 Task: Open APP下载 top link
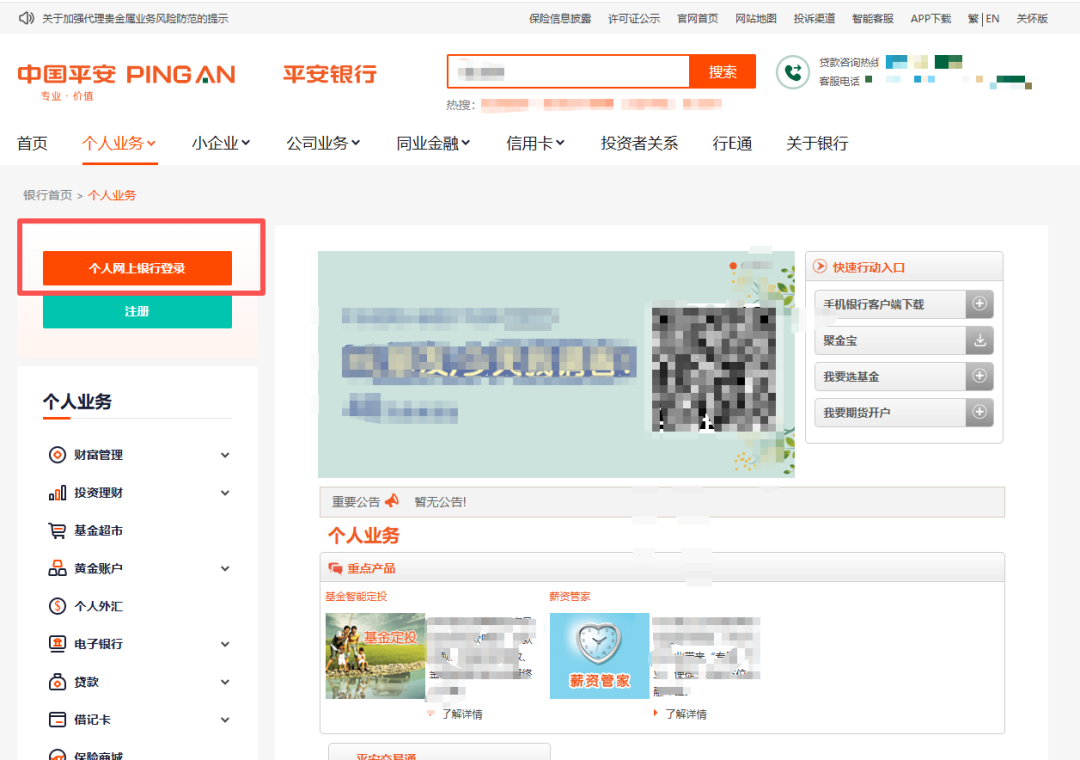click(x=931, y=19)
